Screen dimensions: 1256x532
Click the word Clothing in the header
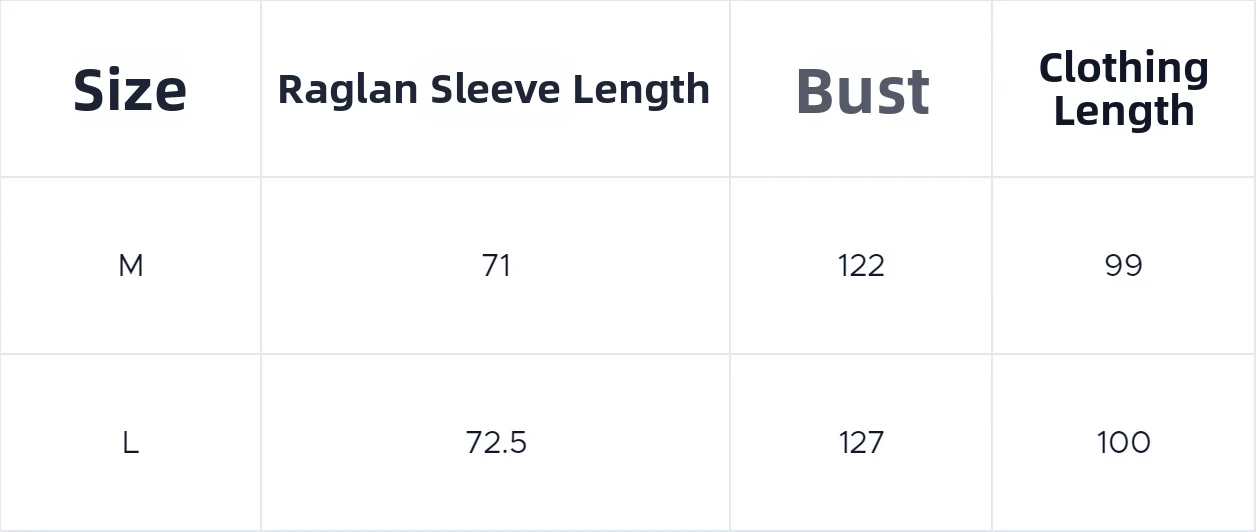(1123, 68)
